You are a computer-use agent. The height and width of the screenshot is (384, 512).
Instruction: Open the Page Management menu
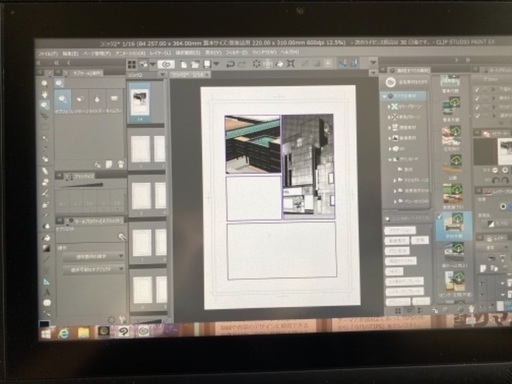coord(96,53)
